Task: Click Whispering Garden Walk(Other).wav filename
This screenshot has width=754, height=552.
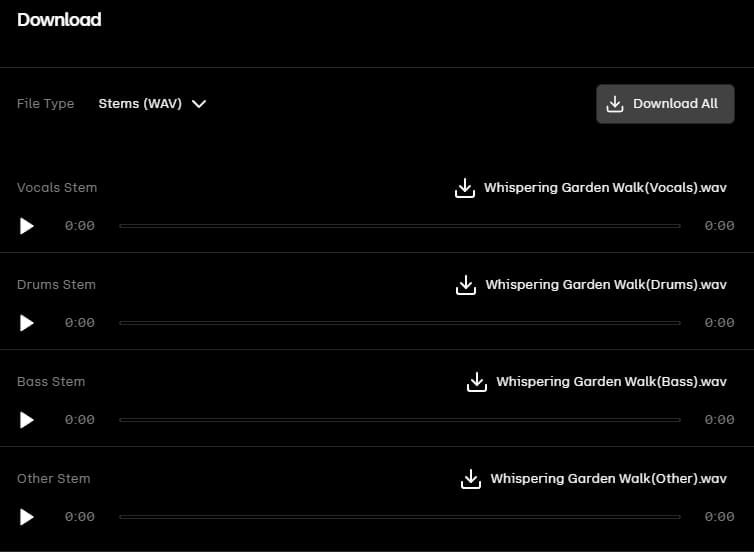Action: (x=608, y=479)
